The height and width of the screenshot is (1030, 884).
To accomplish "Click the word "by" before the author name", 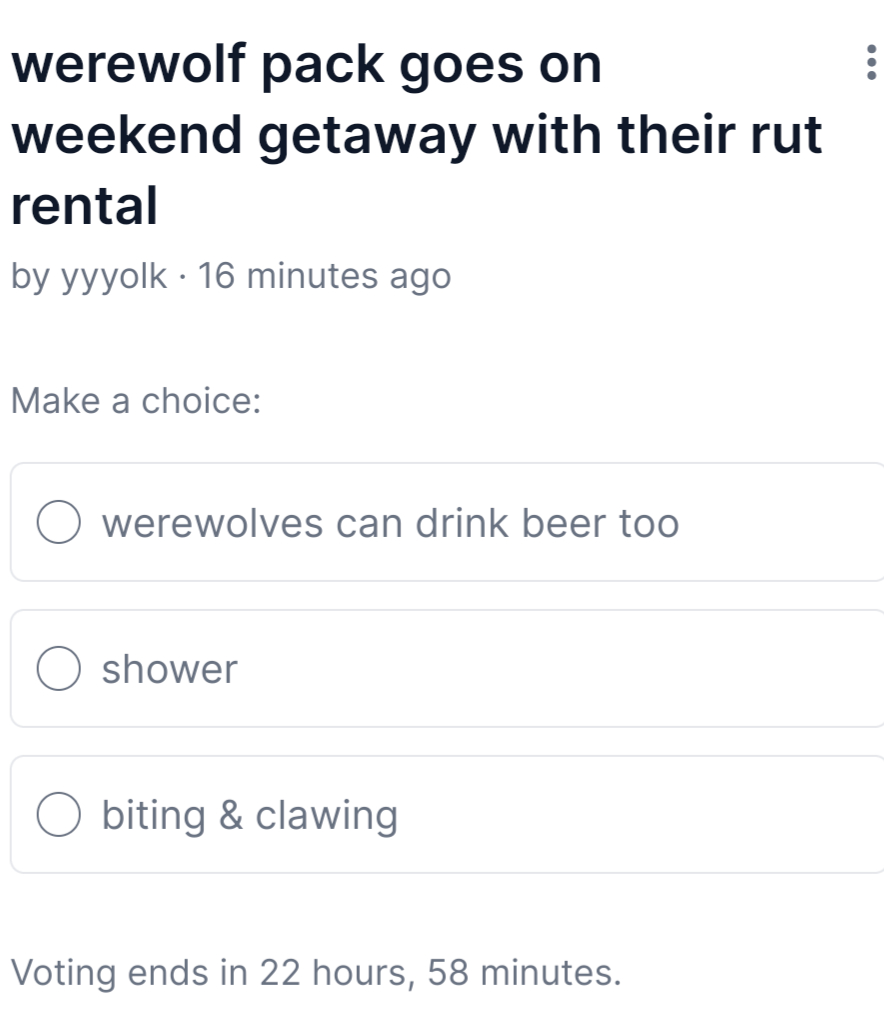I will tap(30, 276).
